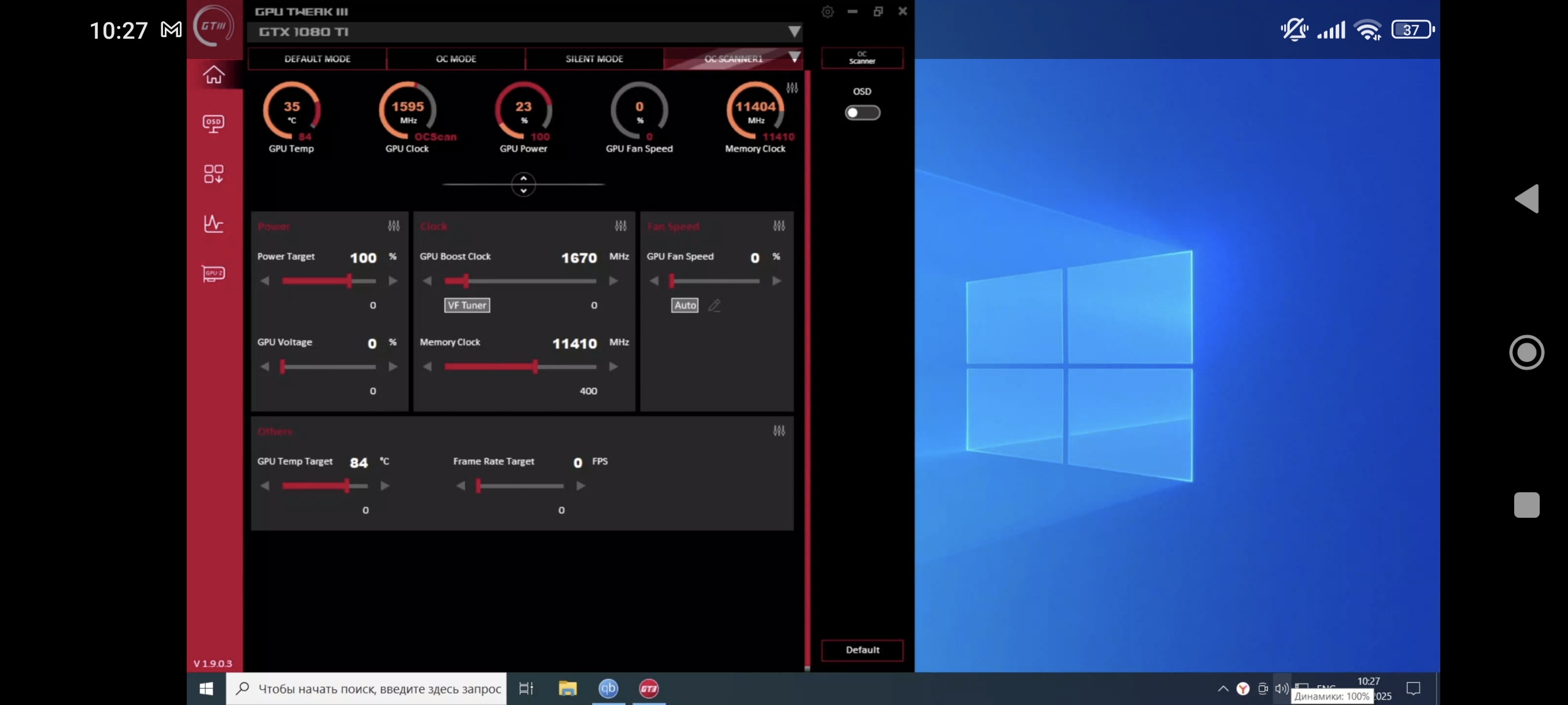
Task: Decrease GPU Temp Target left arrow
Action: [x=265, y=486]
